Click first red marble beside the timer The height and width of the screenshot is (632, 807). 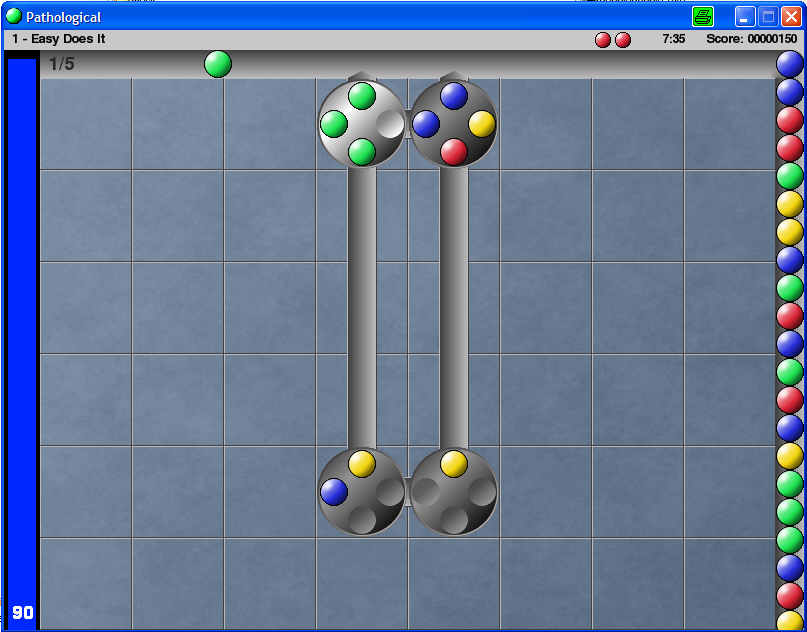click(603, 40)
